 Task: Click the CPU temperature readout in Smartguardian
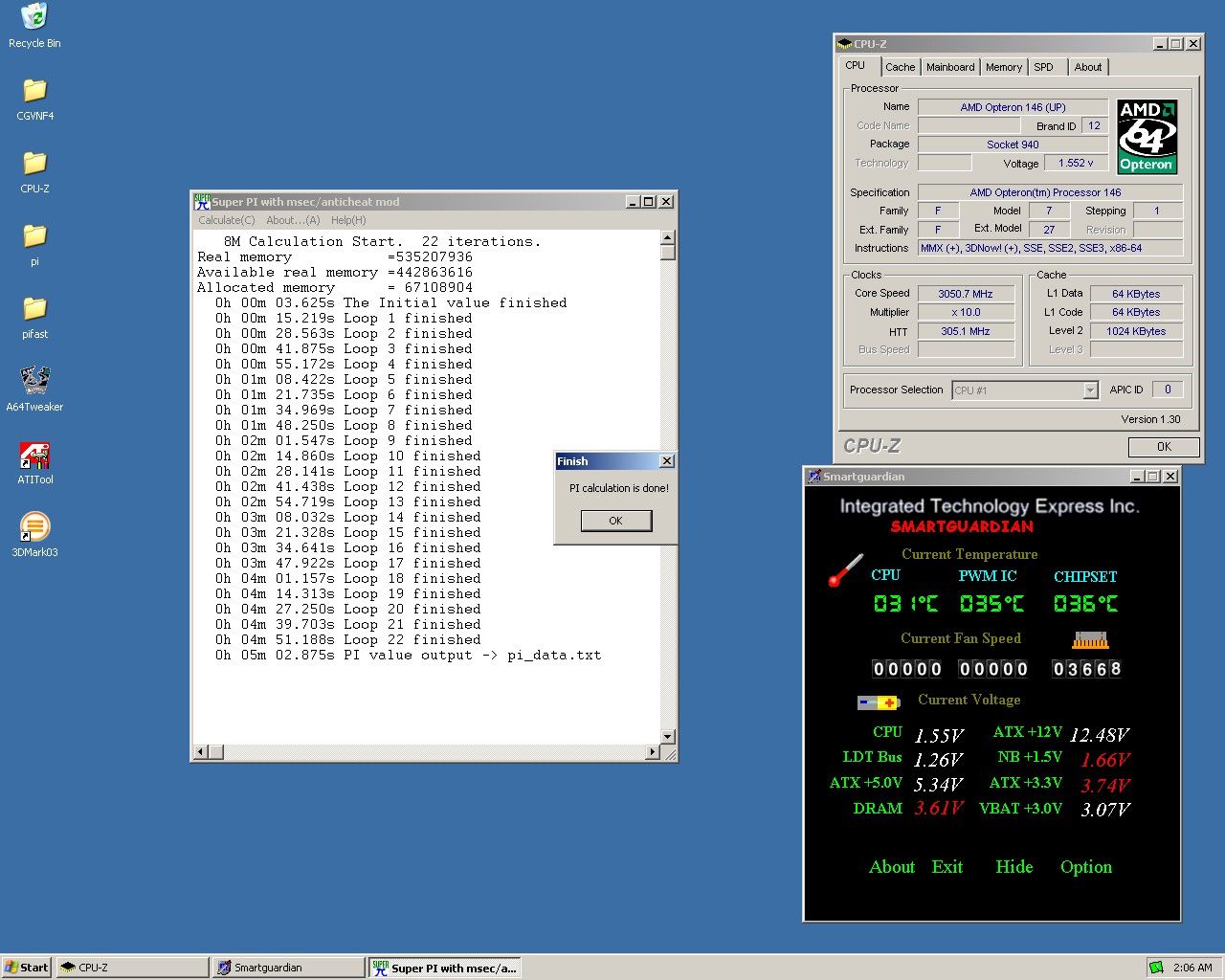[x=905, y=604]
